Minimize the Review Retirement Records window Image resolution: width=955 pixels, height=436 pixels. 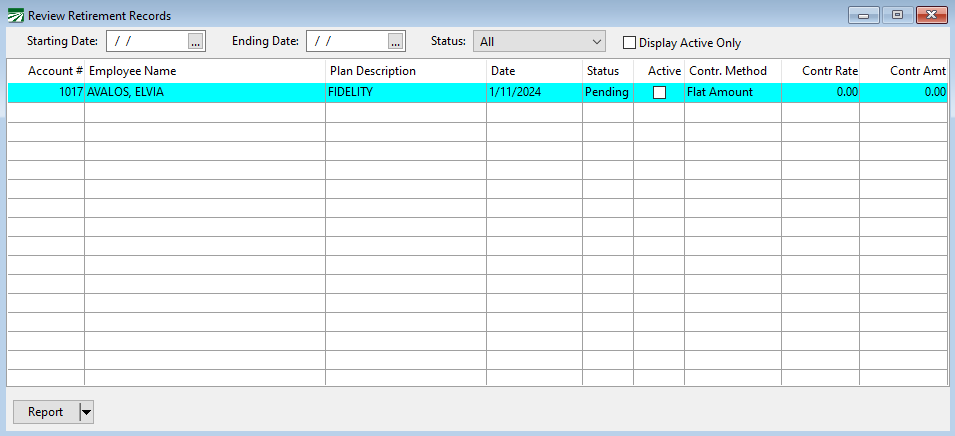[862, 15]
